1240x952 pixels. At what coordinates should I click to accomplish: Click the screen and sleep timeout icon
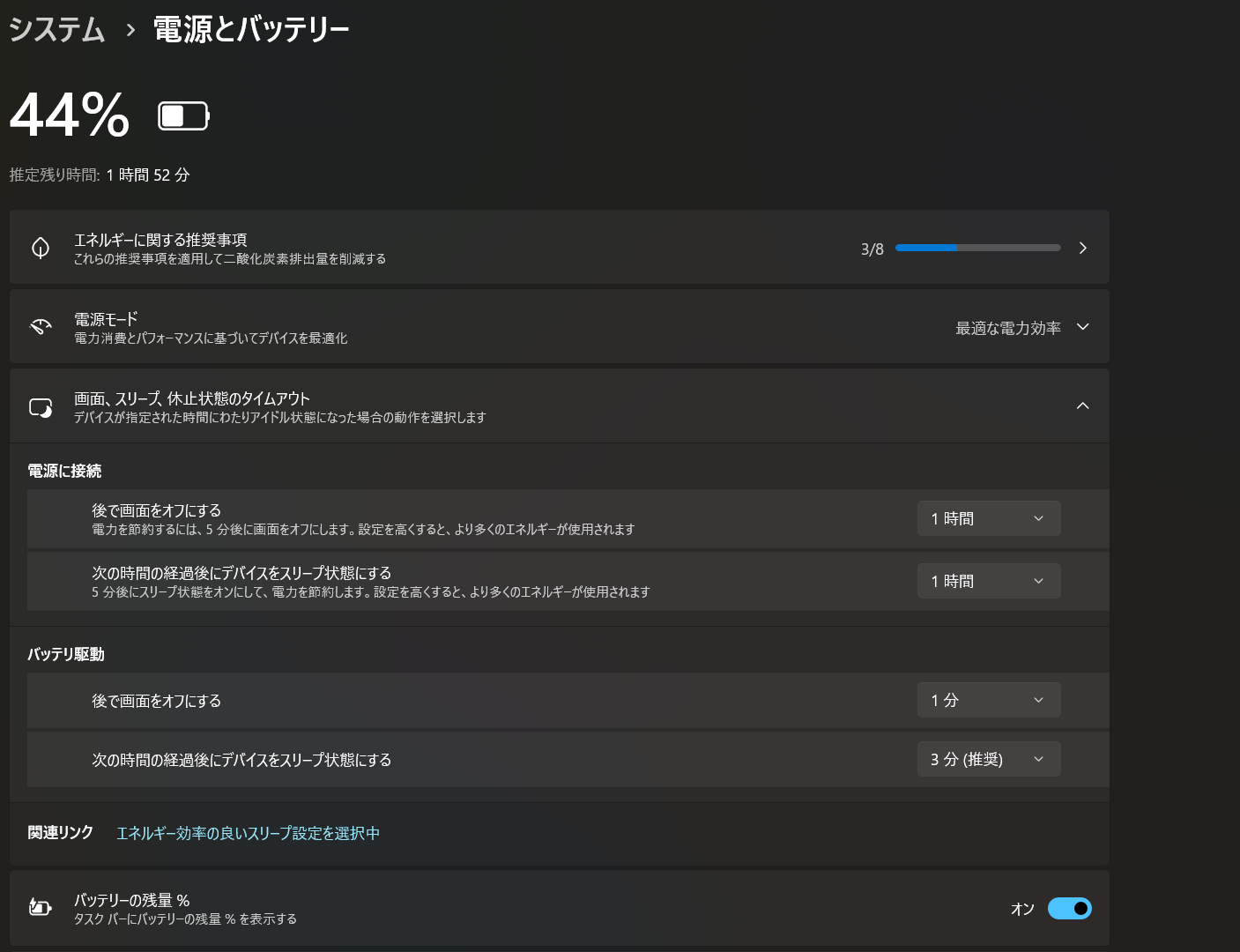[x=41, y=407]
